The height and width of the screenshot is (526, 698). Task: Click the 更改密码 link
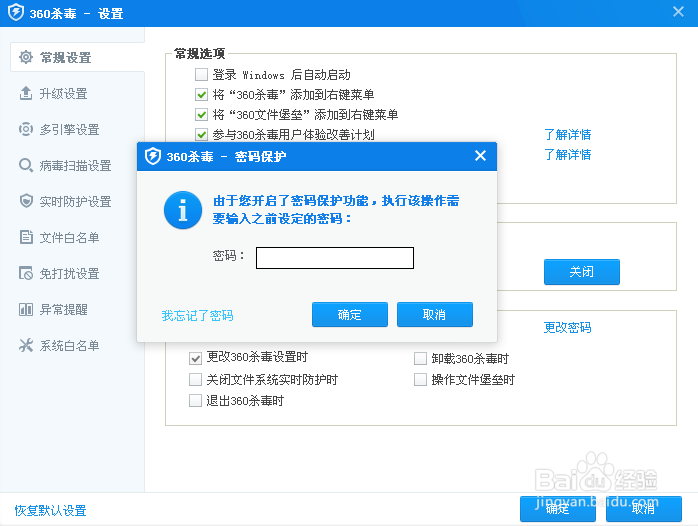(567, 328)
